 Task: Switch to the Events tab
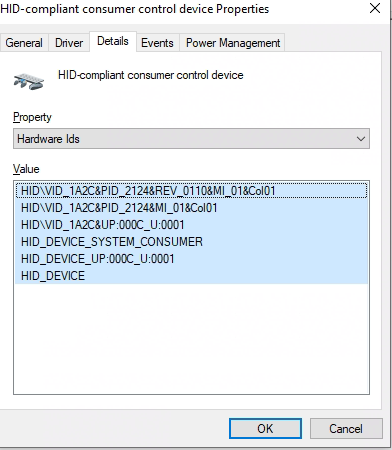(x=157, y=43)
